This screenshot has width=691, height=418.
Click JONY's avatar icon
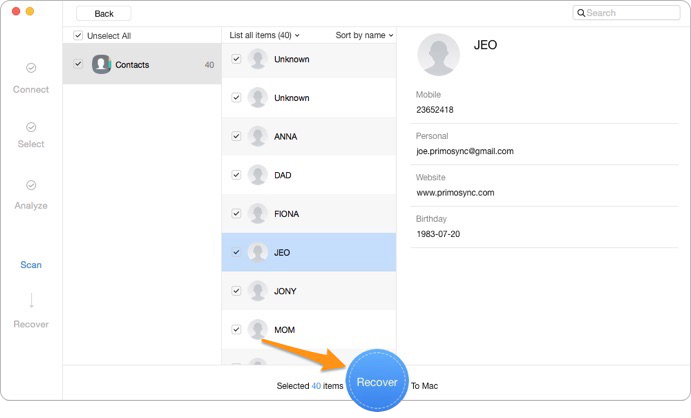click(x=257, y=291)
